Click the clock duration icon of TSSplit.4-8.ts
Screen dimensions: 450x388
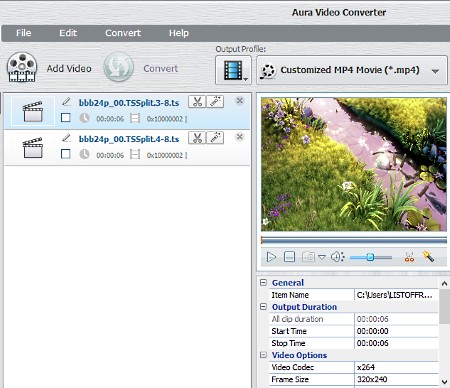[84, 154]
